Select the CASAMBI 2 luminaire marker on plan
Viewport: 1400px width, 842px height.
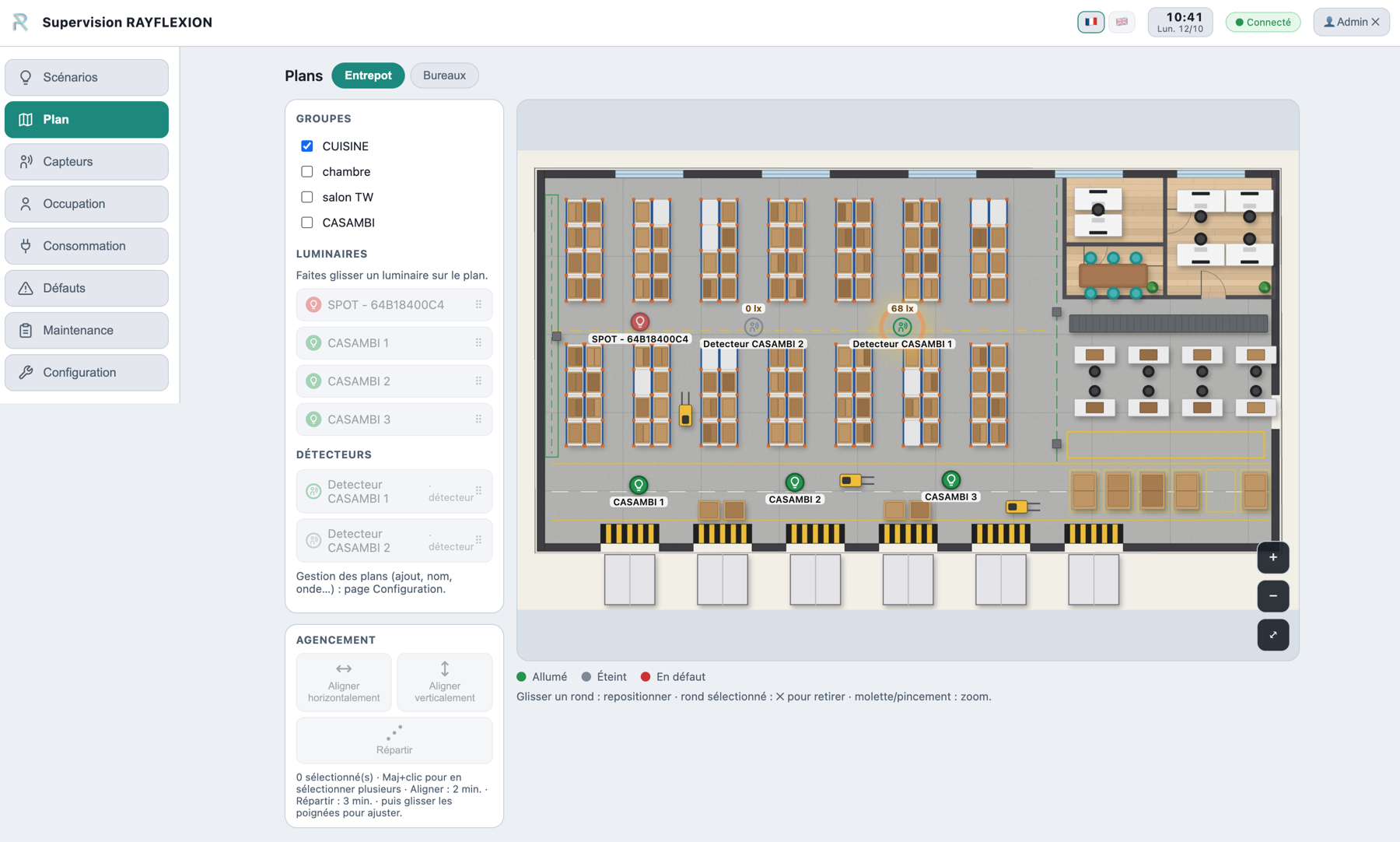click(x=794, y=482)
